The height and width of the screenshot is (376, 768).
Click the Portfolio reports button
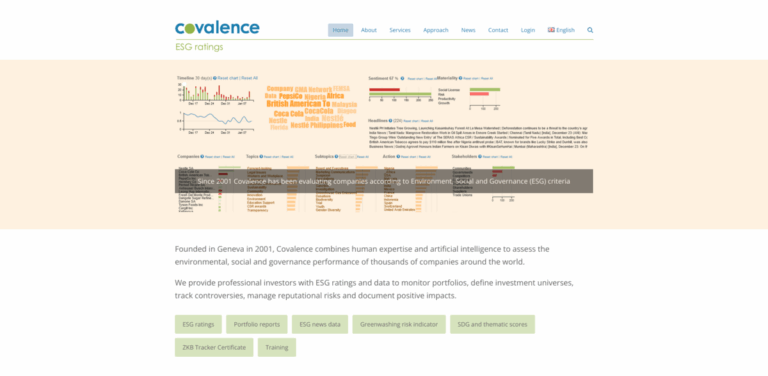pyautogui.click(x=257, y=325)
